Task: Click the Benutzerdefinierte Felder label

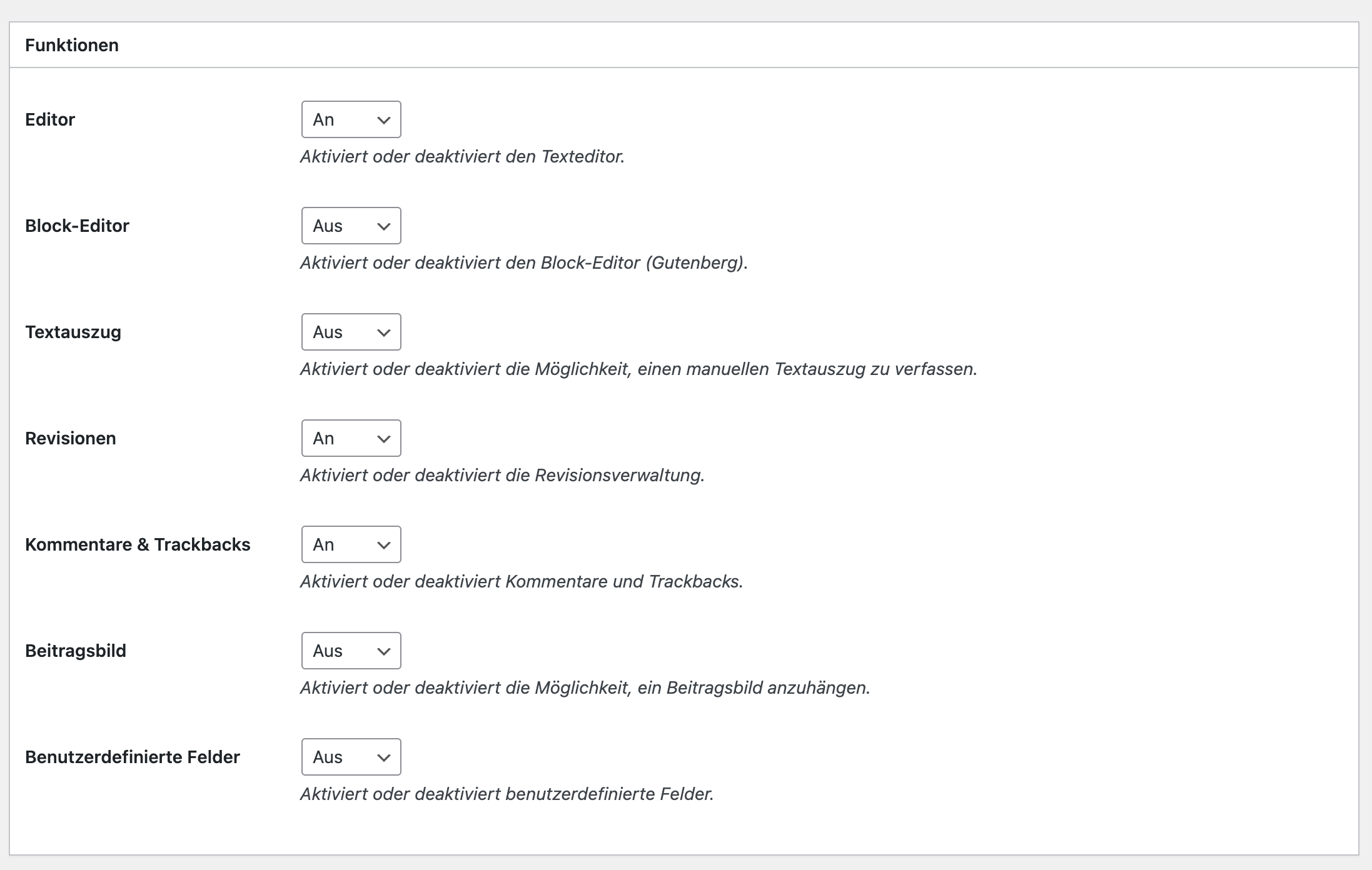Action: click(x=133, y=757)
